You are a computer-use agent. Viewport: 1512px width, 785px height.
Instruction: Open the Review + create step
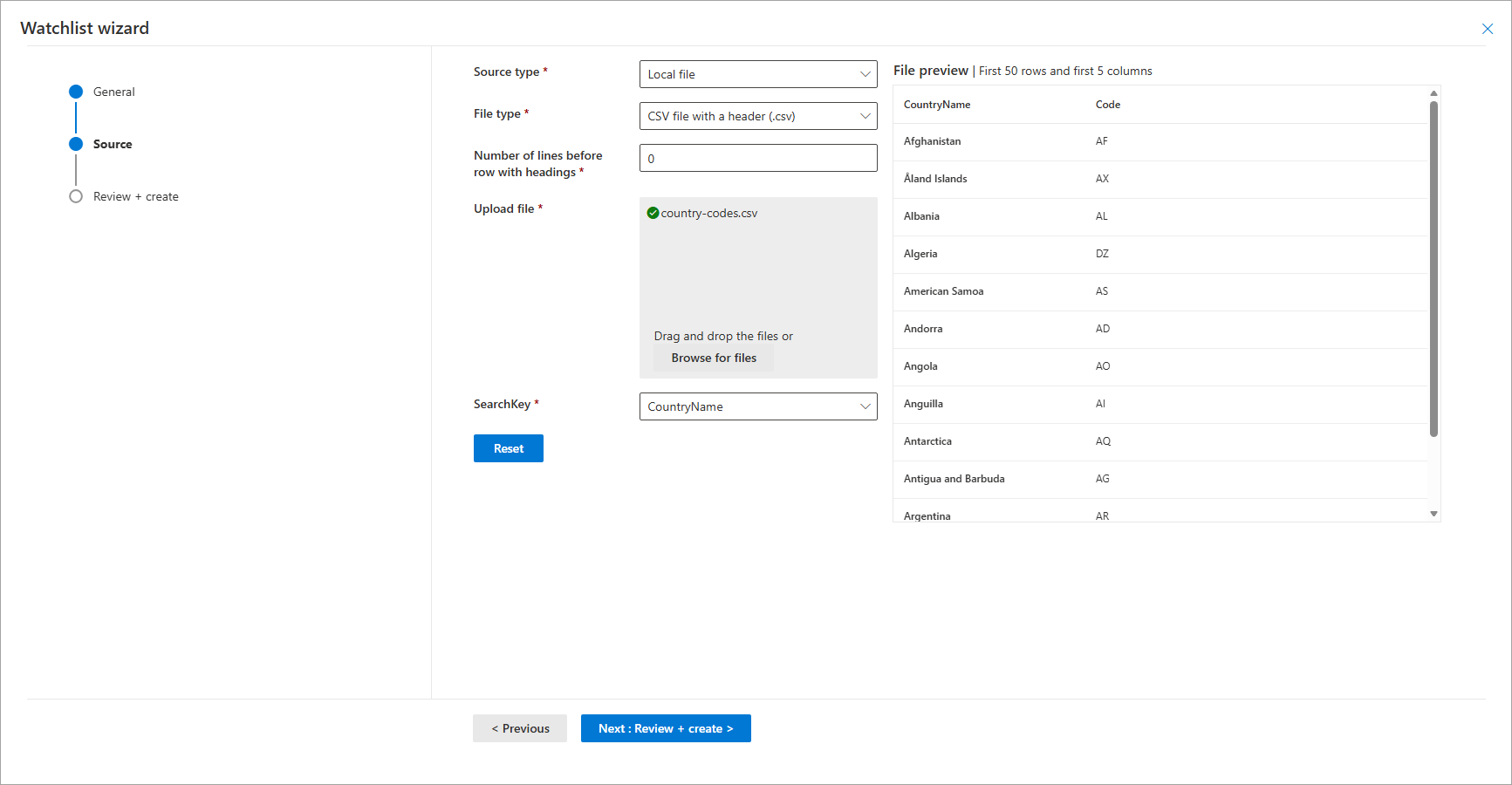(x=136, y=196)
